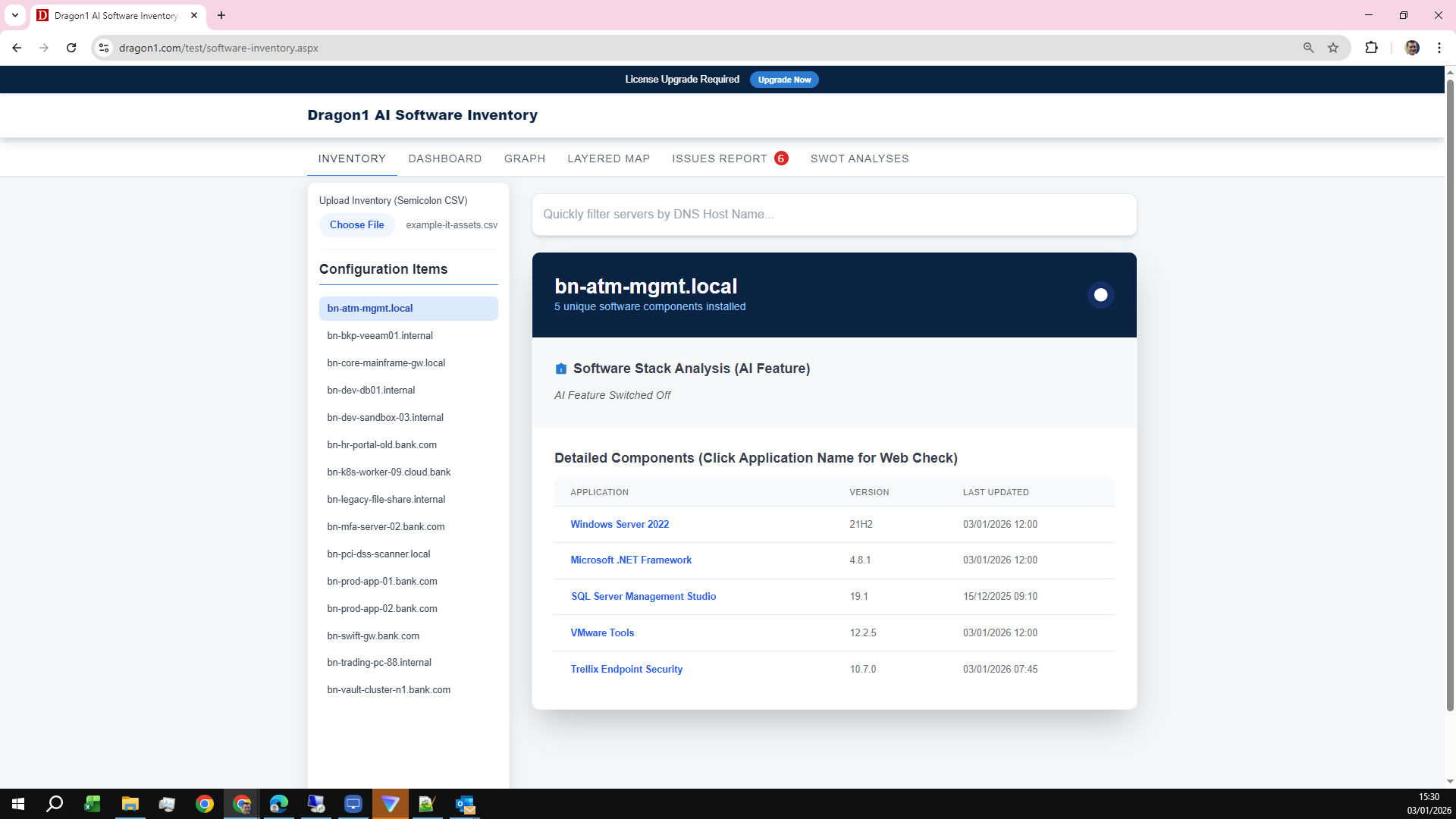Viewport: 1456px width, 819px height.
Task: Open Chrome's three-dot menu
Action: (1439, 47)
